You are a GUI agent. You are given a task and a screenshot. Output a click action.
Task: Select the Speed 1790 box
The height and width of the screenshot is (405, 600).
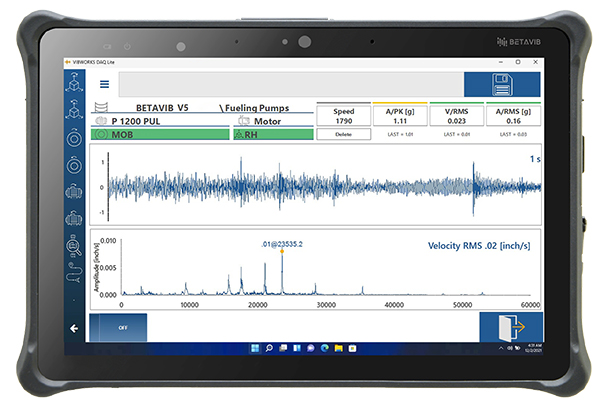pyautogui.click(x=344, y=116)
